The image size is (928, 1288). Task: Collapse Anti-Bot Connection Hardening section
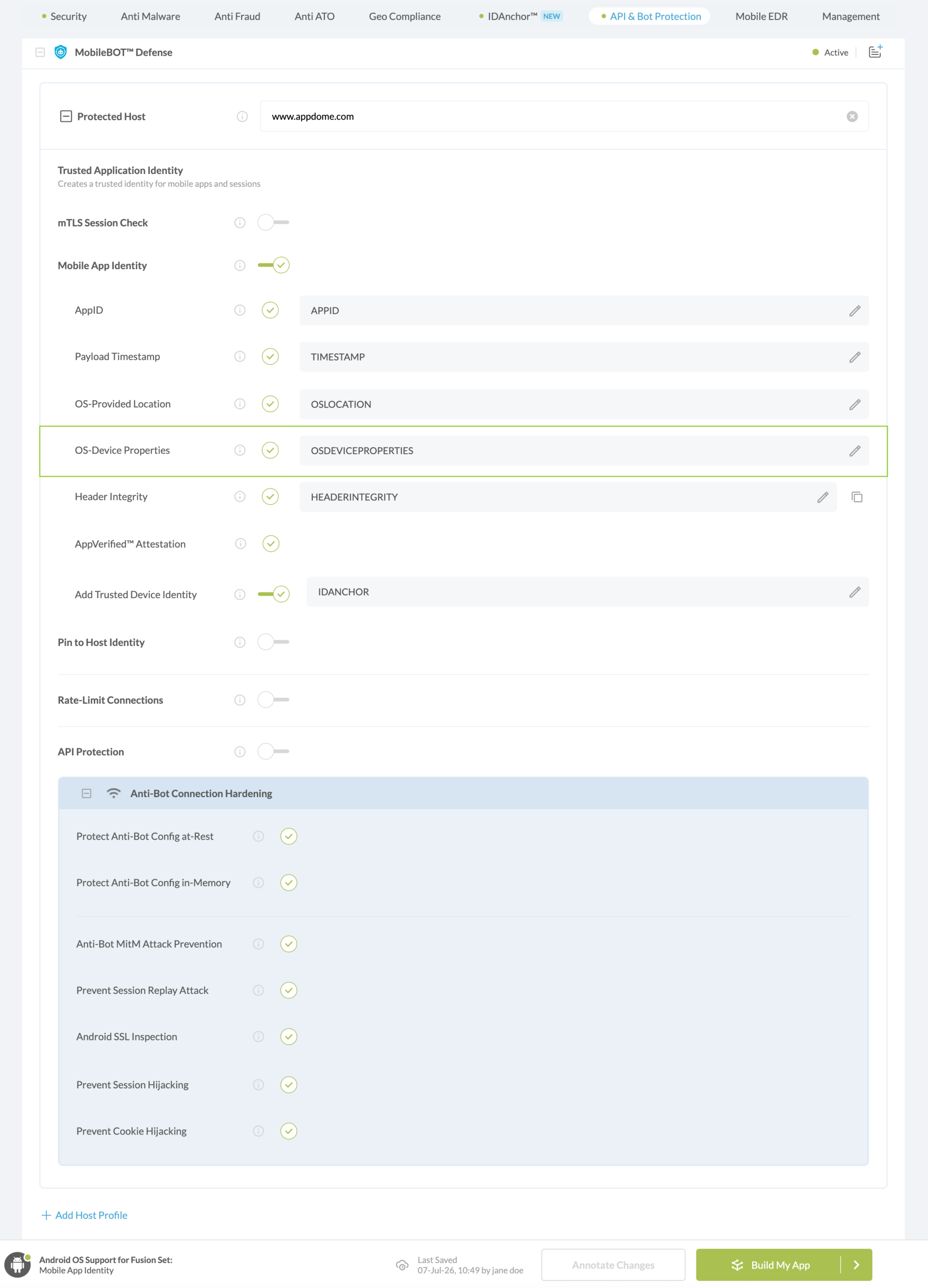pyautogui.click(x=87, y=793)
